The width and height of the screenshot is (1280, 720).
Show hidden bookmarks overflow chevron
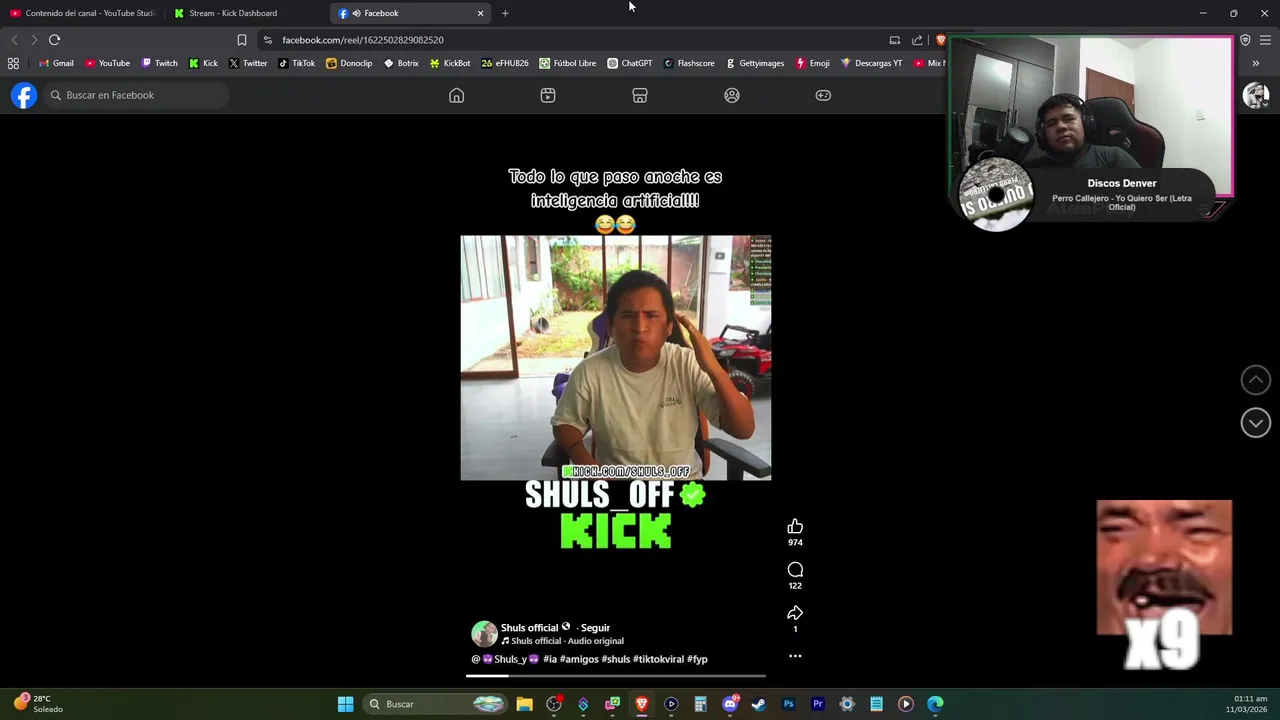click(1256, 63)
